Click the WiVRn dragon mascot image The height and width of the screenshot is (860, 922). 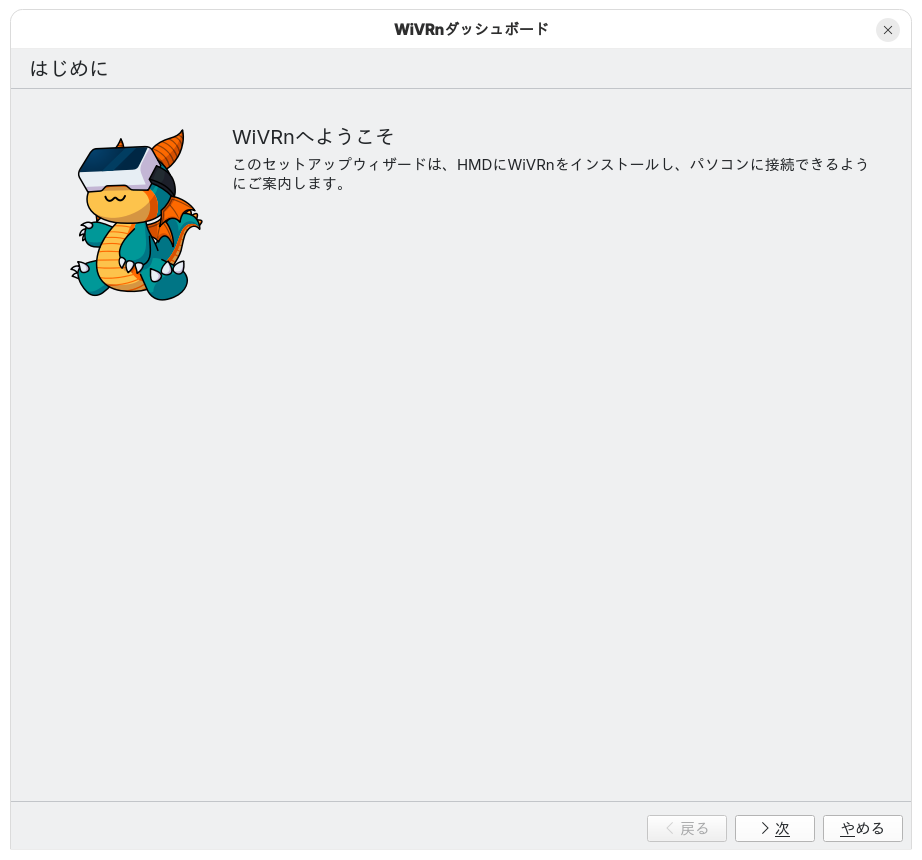point(136,215)
